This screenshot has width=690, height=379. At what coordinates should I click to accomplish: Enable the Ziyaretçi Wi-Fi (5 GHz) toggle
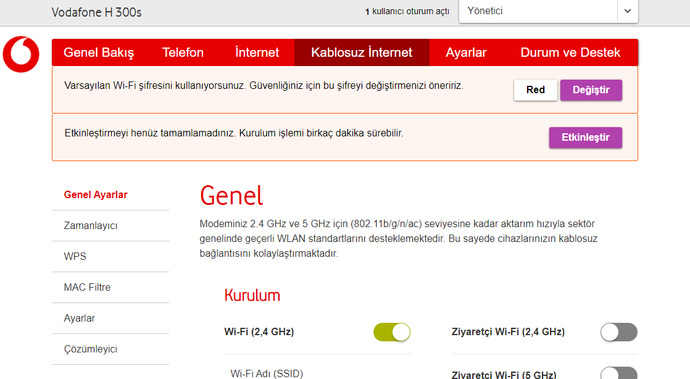(619, 373)
